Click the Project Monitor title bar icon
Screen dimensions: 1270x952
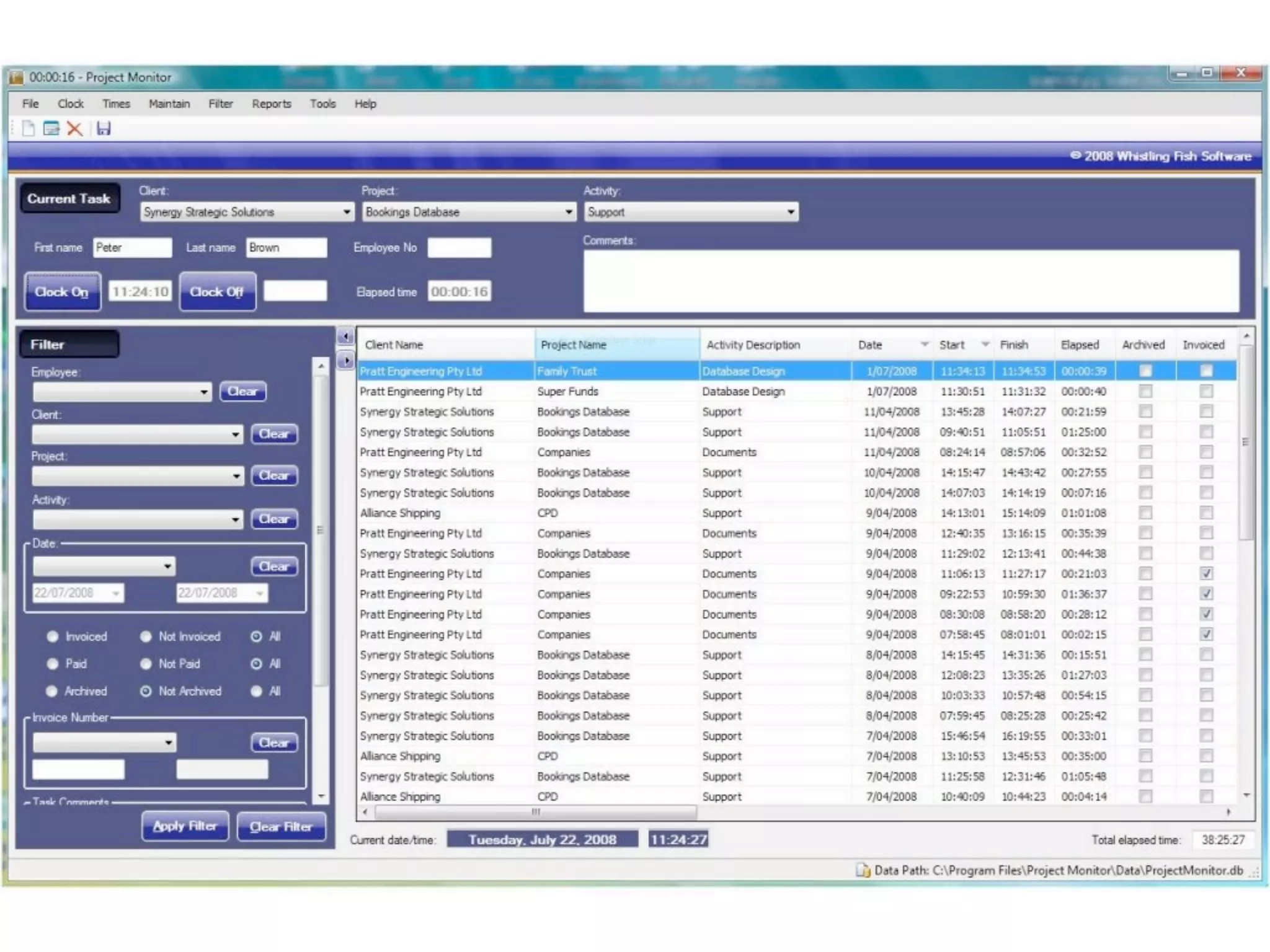[17, 77]
